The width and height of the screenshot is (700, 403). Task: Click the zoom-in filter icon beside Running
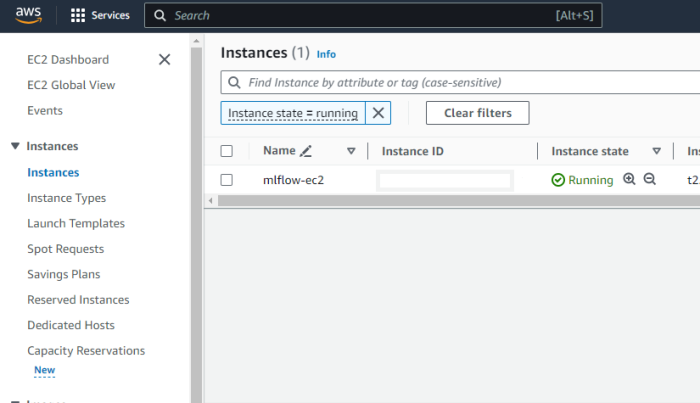point(629,179)
